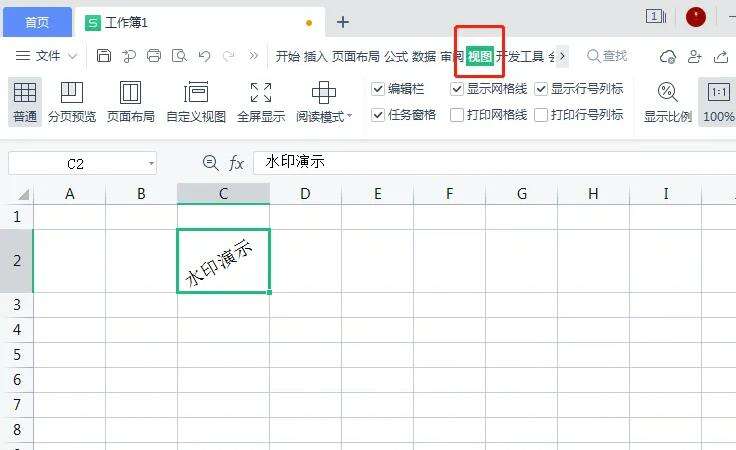
Task: Click the collaboration person icon
Action: [694, 57]
